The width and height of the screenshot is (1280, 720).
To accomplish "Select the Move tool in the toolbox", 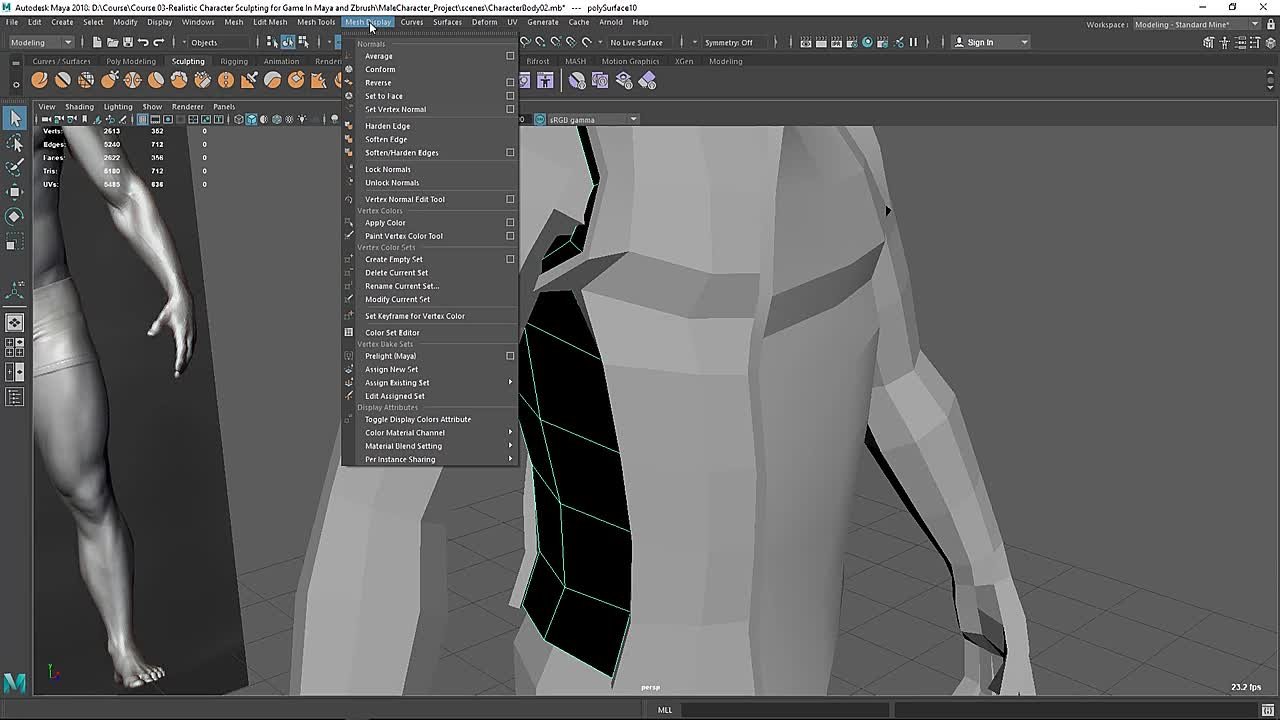I will 15,192.
